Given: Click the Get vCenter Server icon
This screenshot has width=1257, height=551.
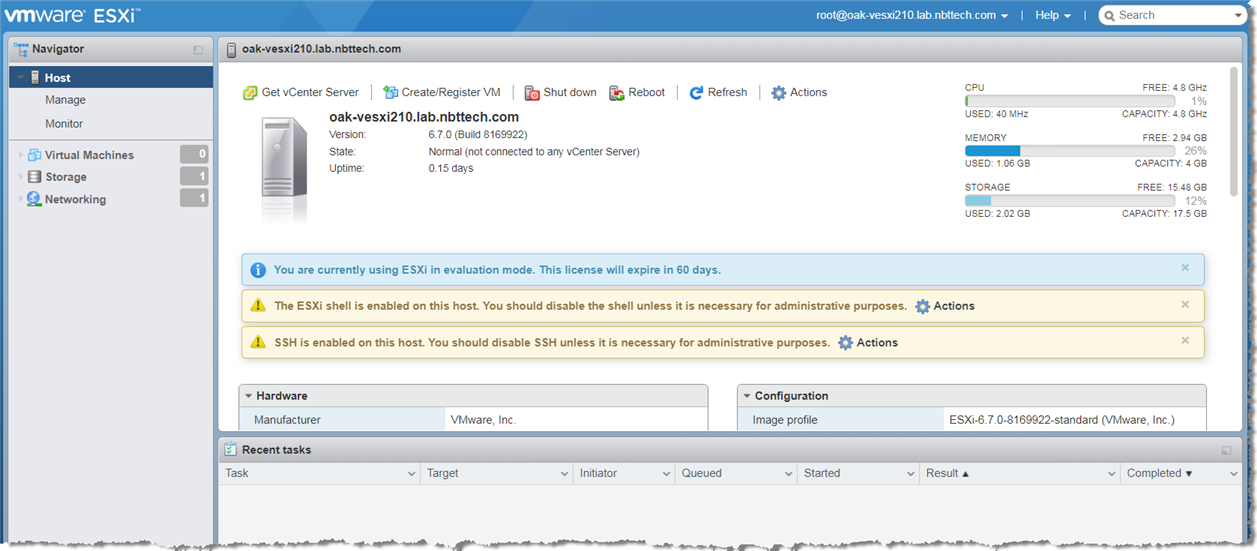Looking at the screenshot, I should tap(250, 93).
